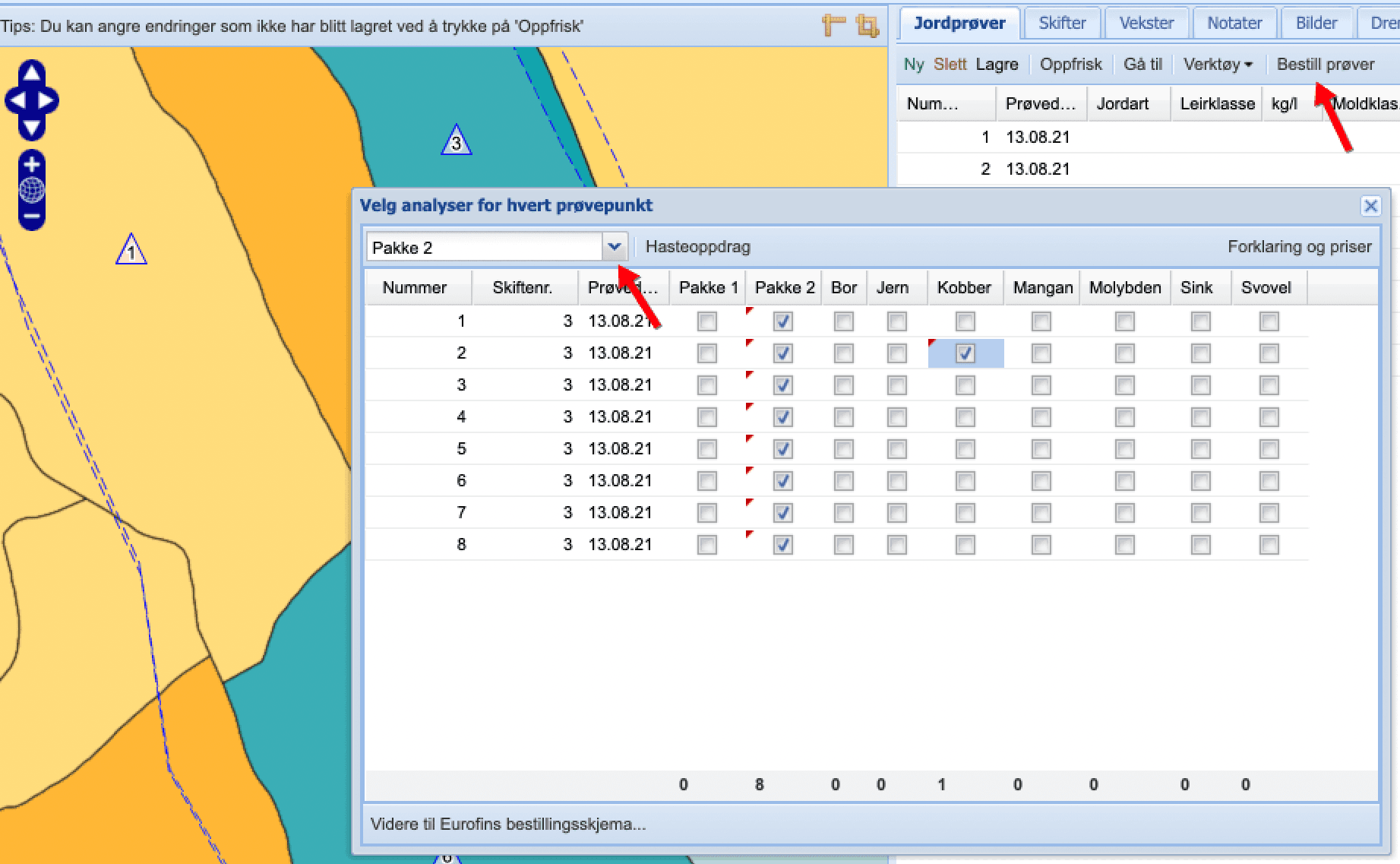Uncheck Kobber checkbox for sample 2
This screenshot has height=864, width=1400.
[965, 353]
